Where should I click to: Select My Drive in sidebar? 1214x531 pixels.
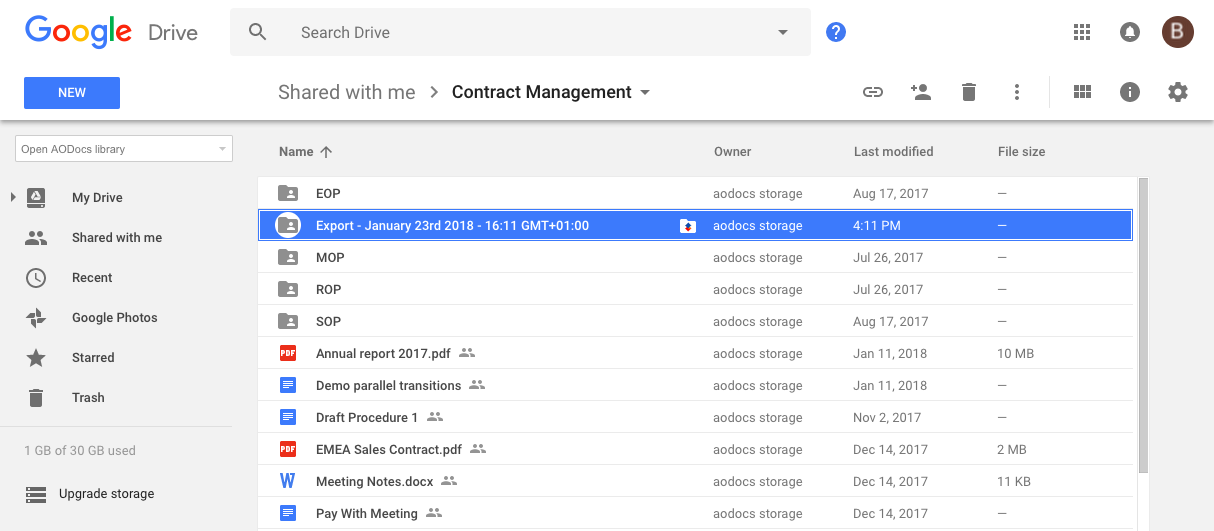(97, 198)
